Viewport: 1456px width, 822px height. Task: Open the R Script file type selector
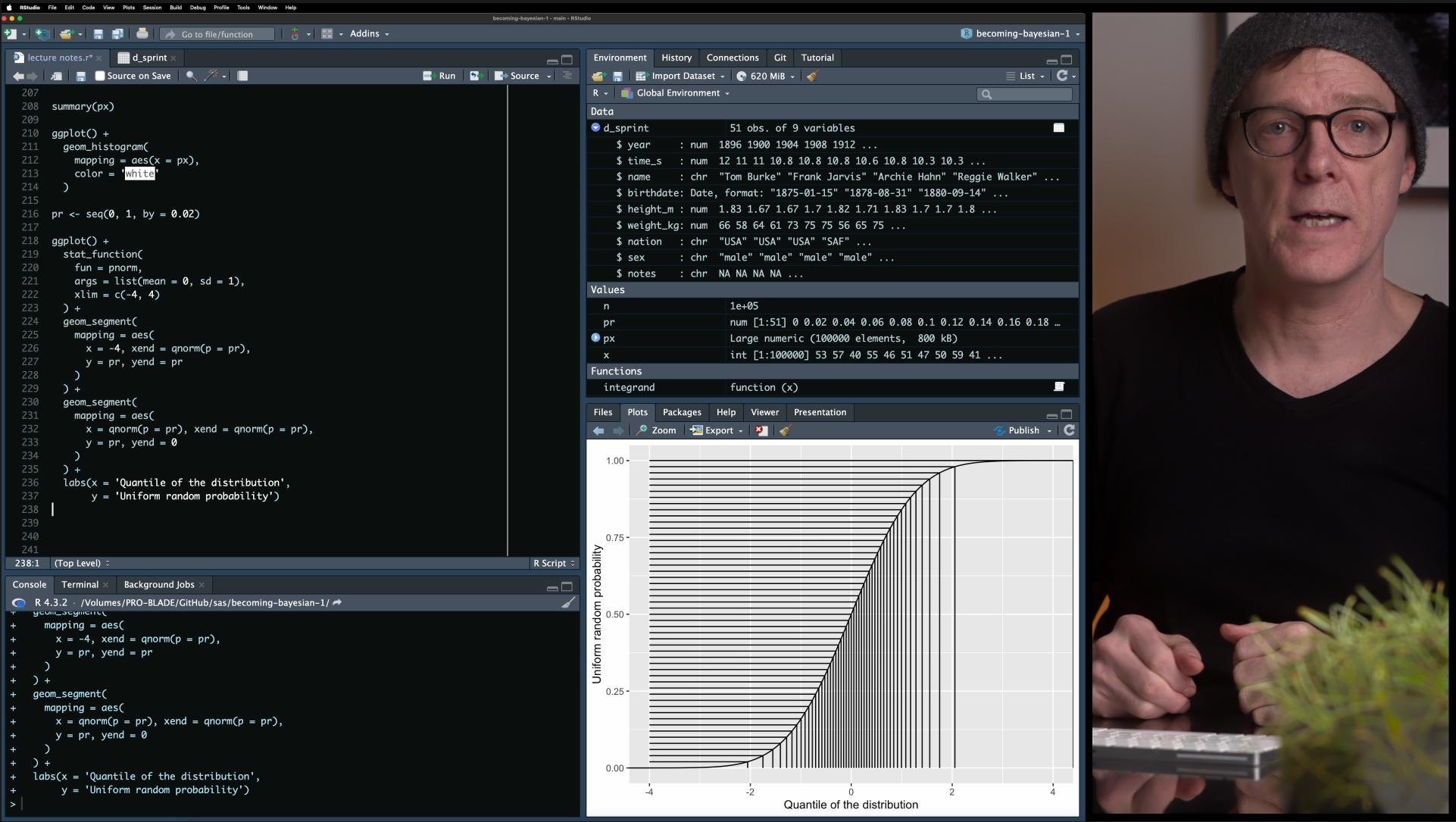pyautogui.click(x=554, y=563)
